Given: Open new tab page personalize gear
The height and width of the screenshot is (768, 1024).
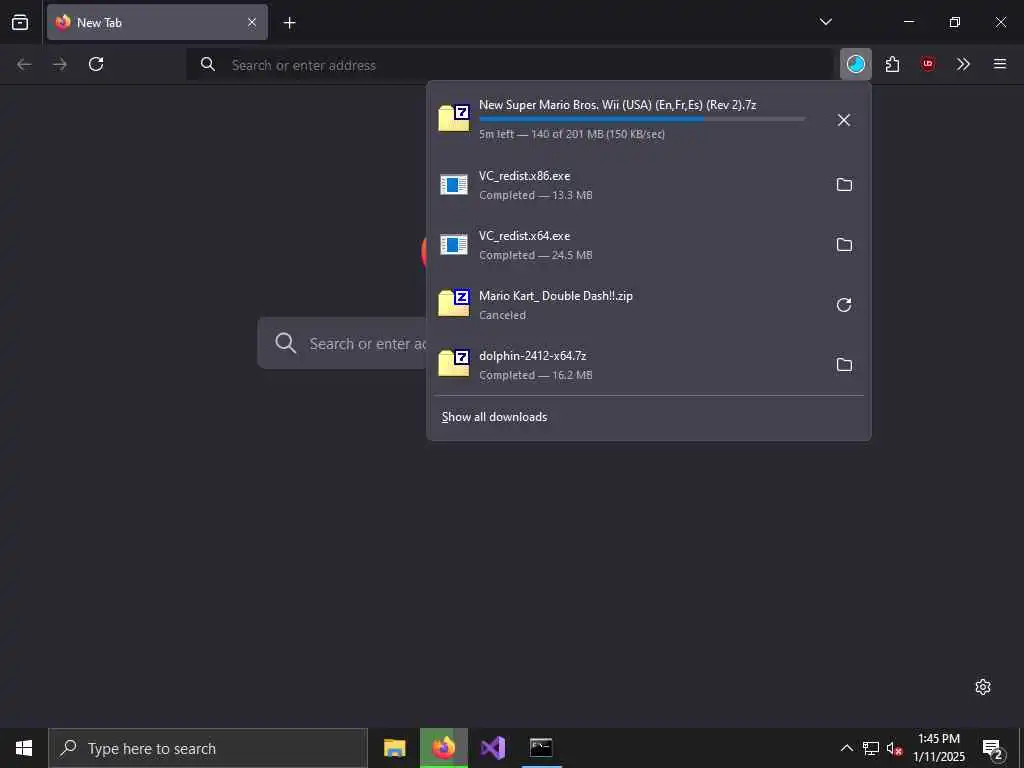Looking at the screenshot, I should [x=982, y=687].
